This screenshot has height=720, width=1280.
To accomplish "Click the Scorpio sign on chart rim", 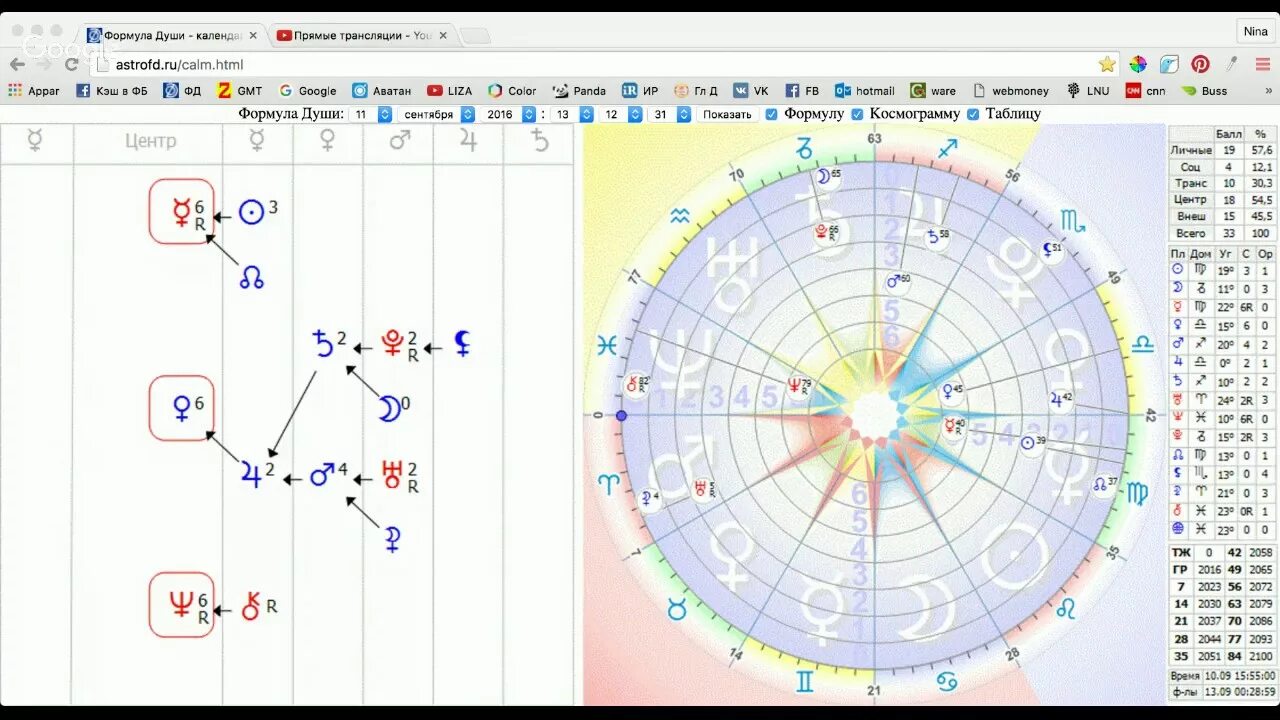I will tap(1072, 222).
